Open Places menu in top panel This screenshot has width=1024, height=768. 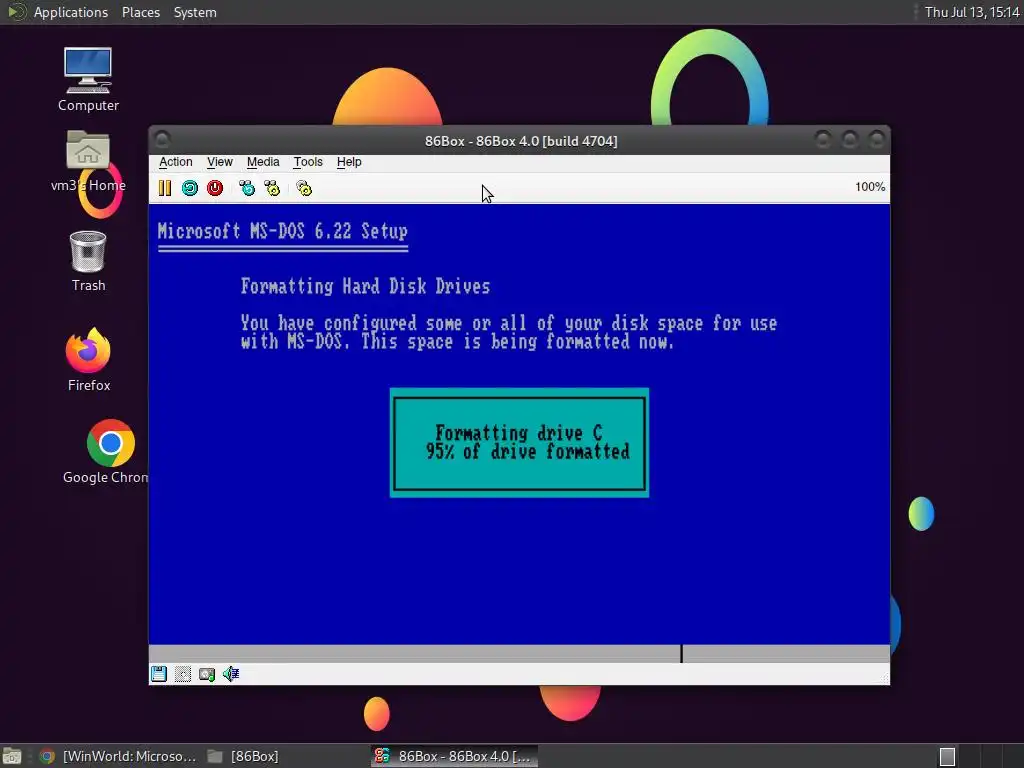click(141, 12)
